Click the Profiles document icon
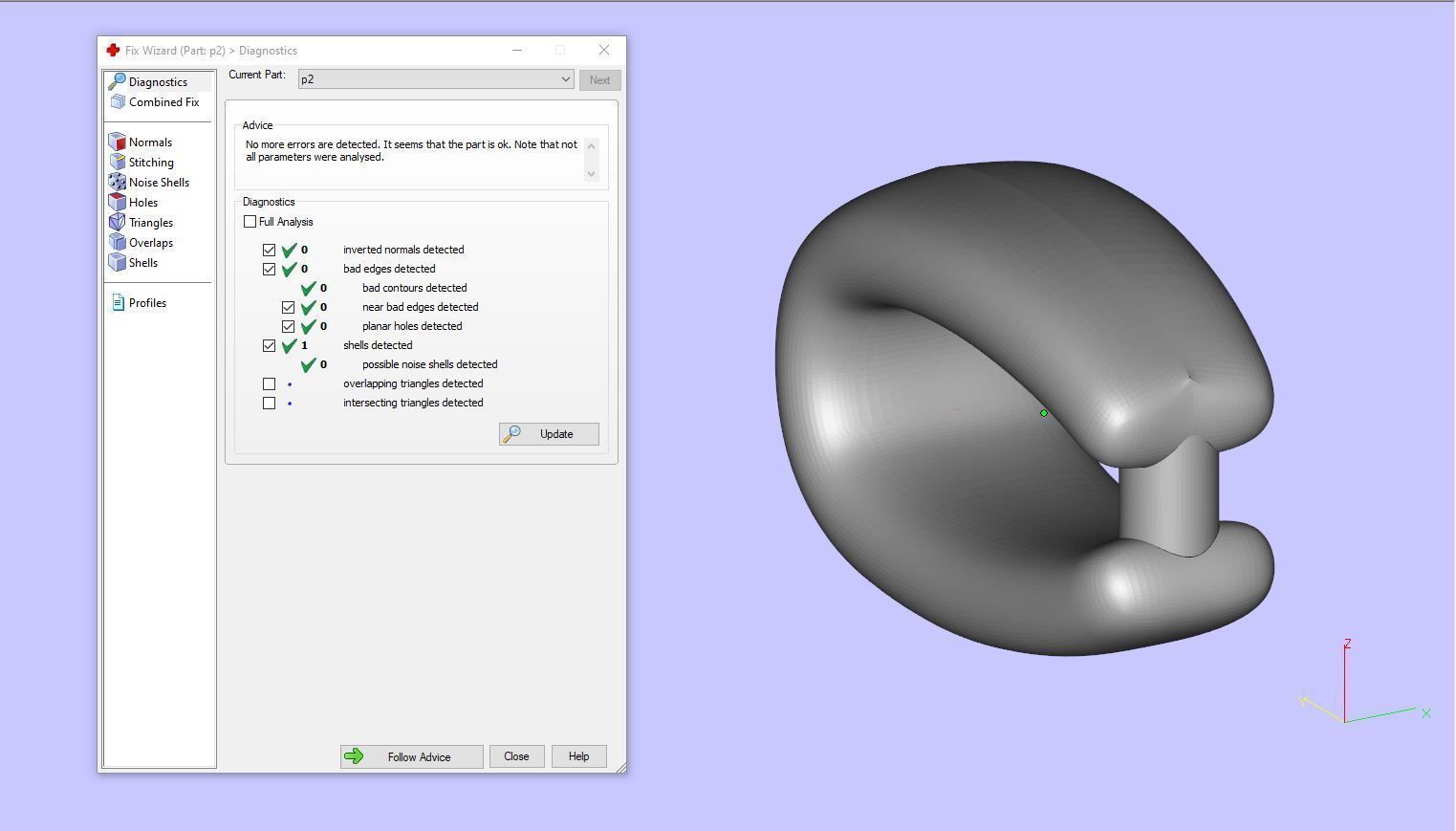The height and width of the screenshot is (831, 1456). click(118, 303)
